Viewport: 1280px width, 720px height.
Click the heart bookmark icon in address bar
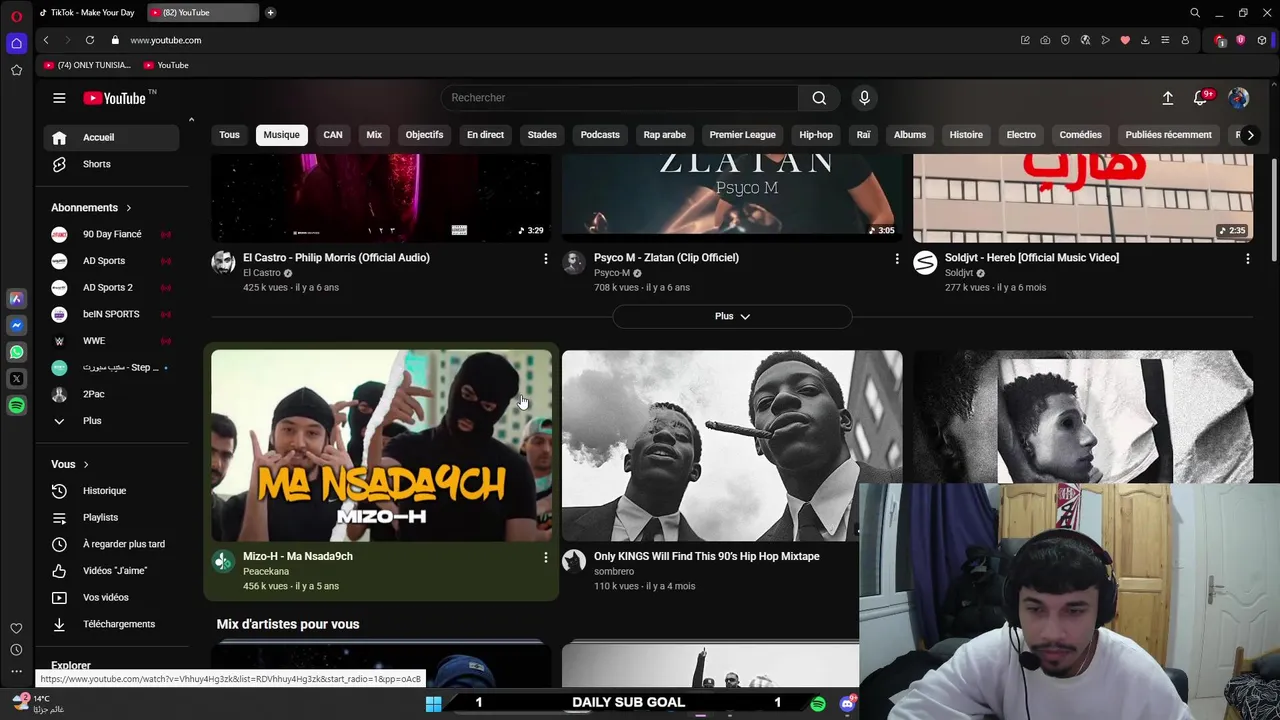1125,40
